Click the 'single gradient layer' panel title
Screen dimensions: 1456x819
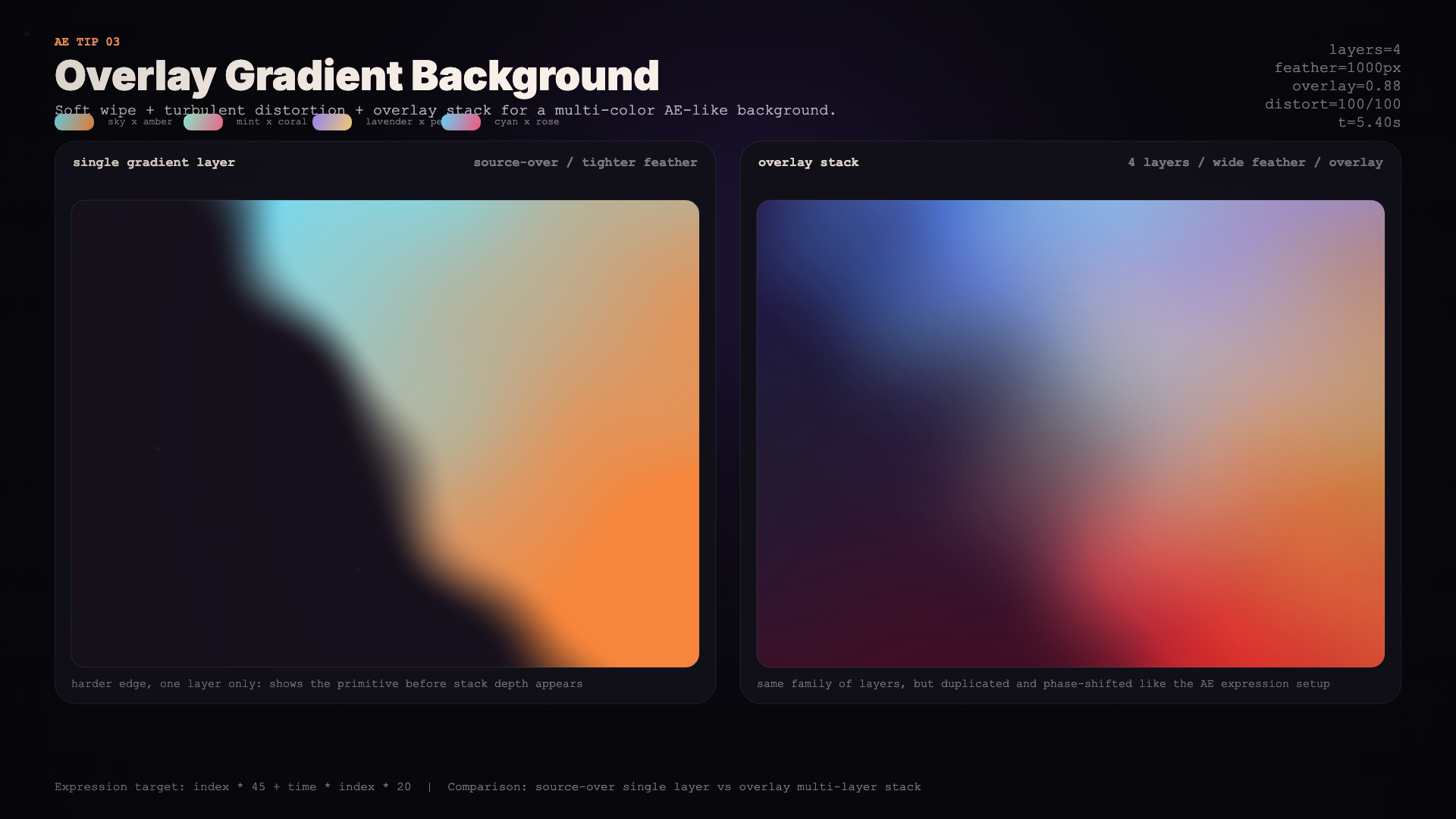pyautogui.click(x=154, y=162)
